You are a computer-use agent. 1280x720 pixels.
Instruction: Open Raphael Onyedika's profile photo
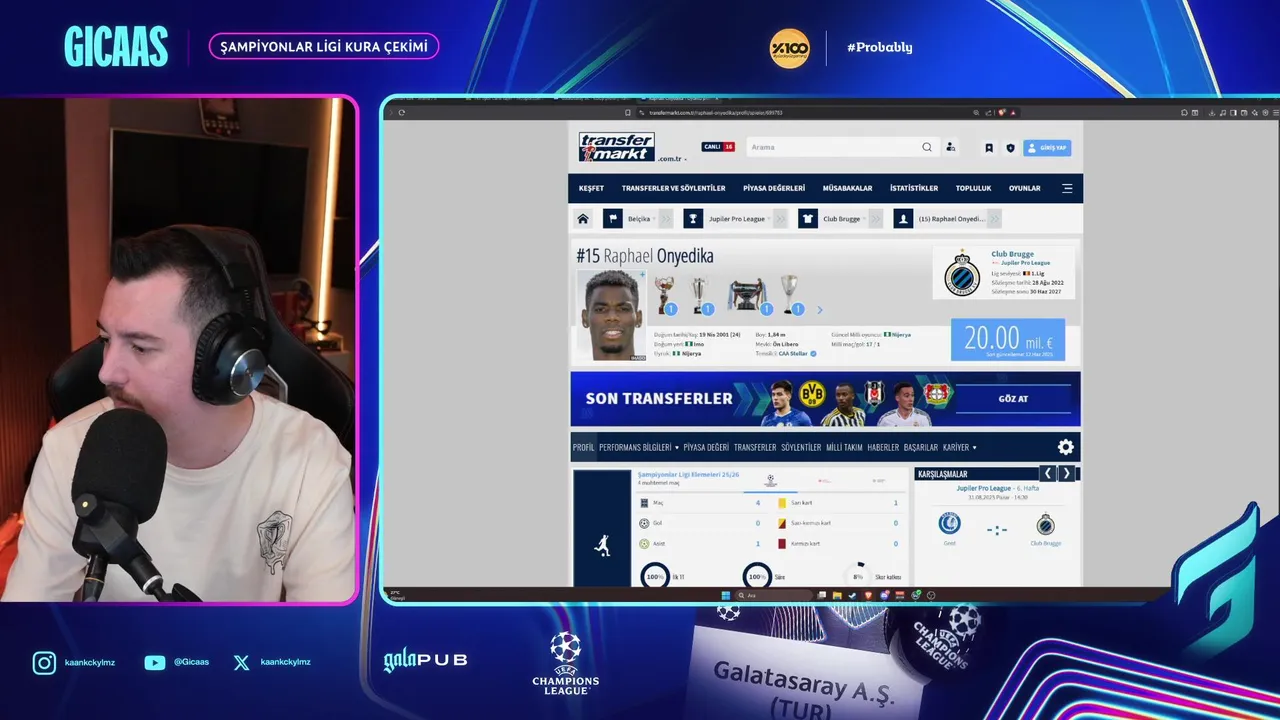point(612,315)
